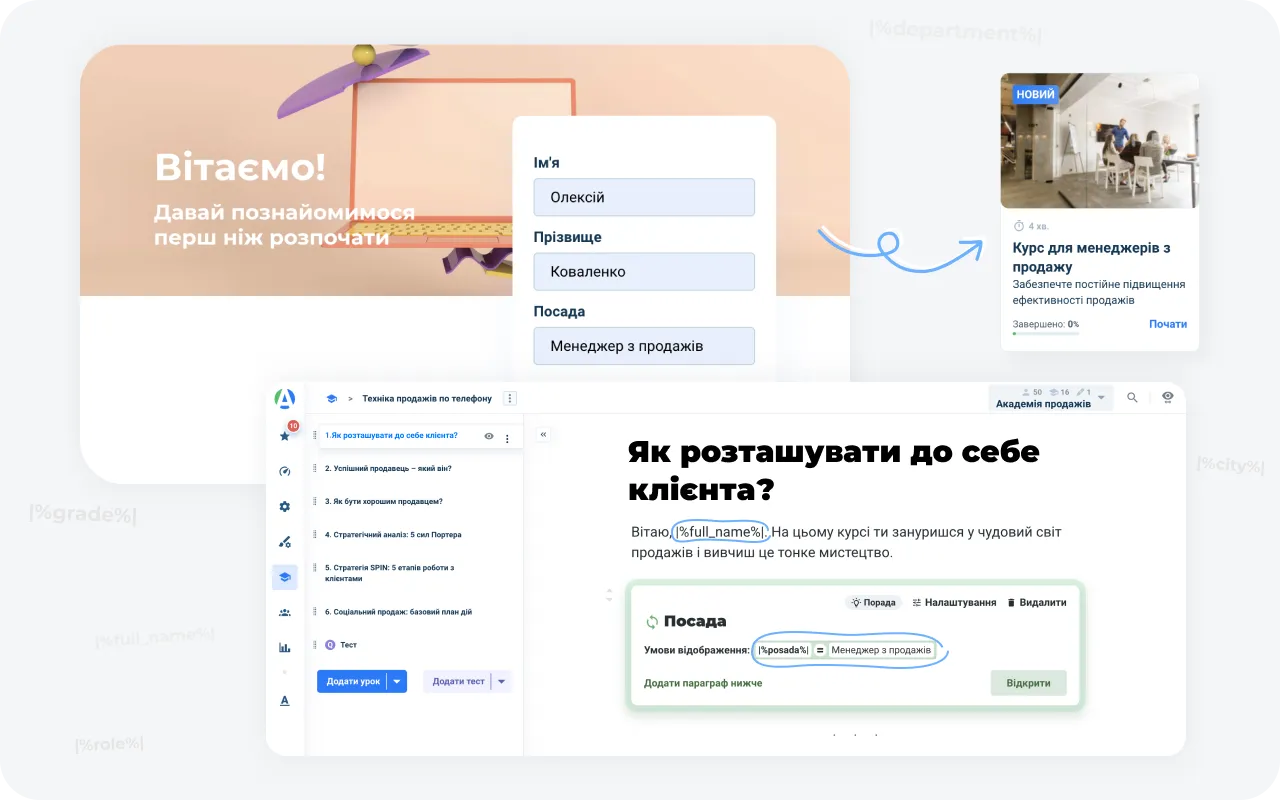Toggle visibility of lesson 'Як розташувати до себе клієнта?'
The width and height of the screenshot is (1280, 800).
[x=488, y=436]
